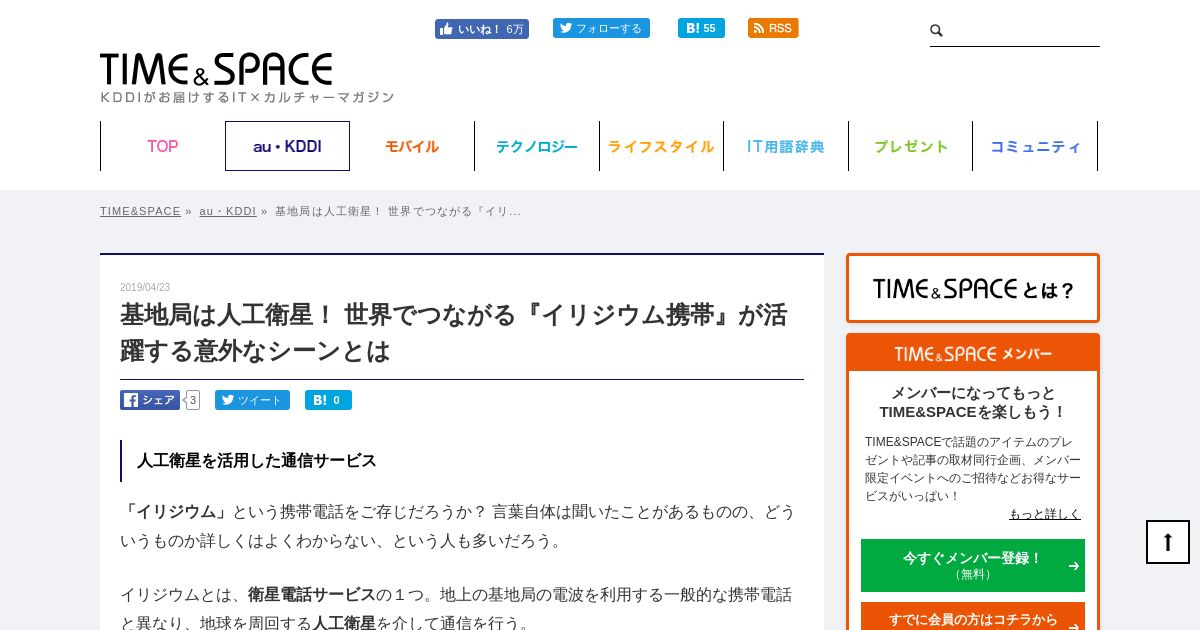Open the テクノロジー navigation tab

tap(537, 146)
